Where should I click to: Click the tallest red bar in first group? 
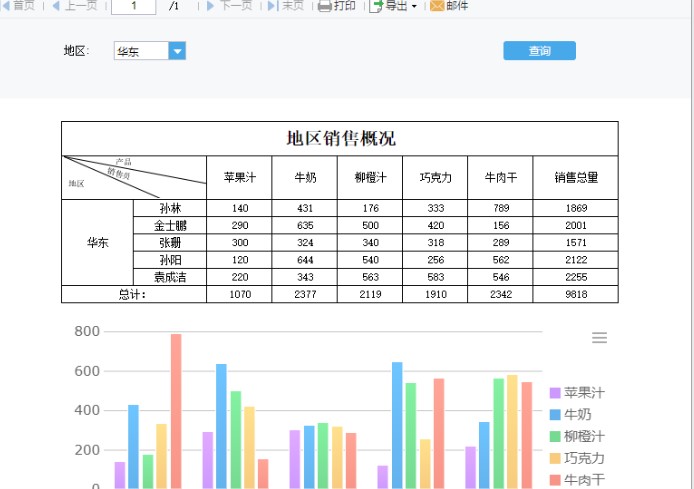[176, 410]
